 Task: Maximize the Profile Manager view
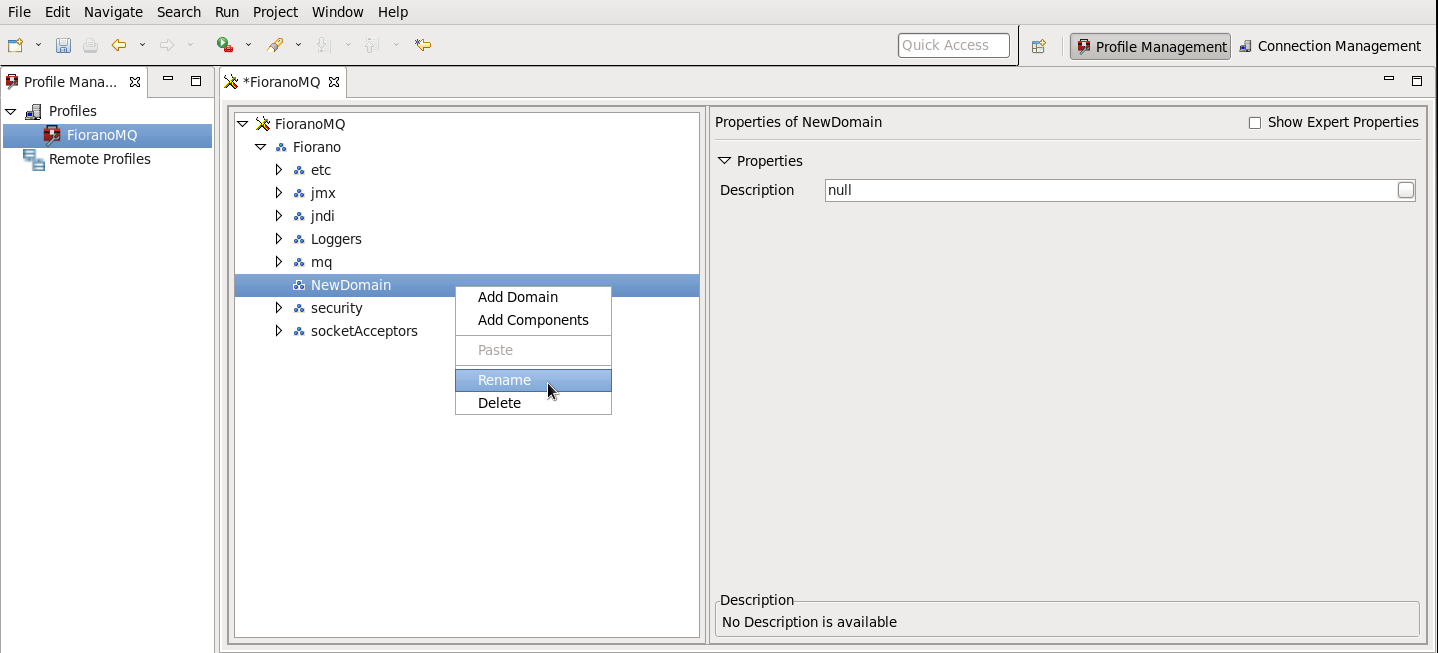[x=196, y=80]
